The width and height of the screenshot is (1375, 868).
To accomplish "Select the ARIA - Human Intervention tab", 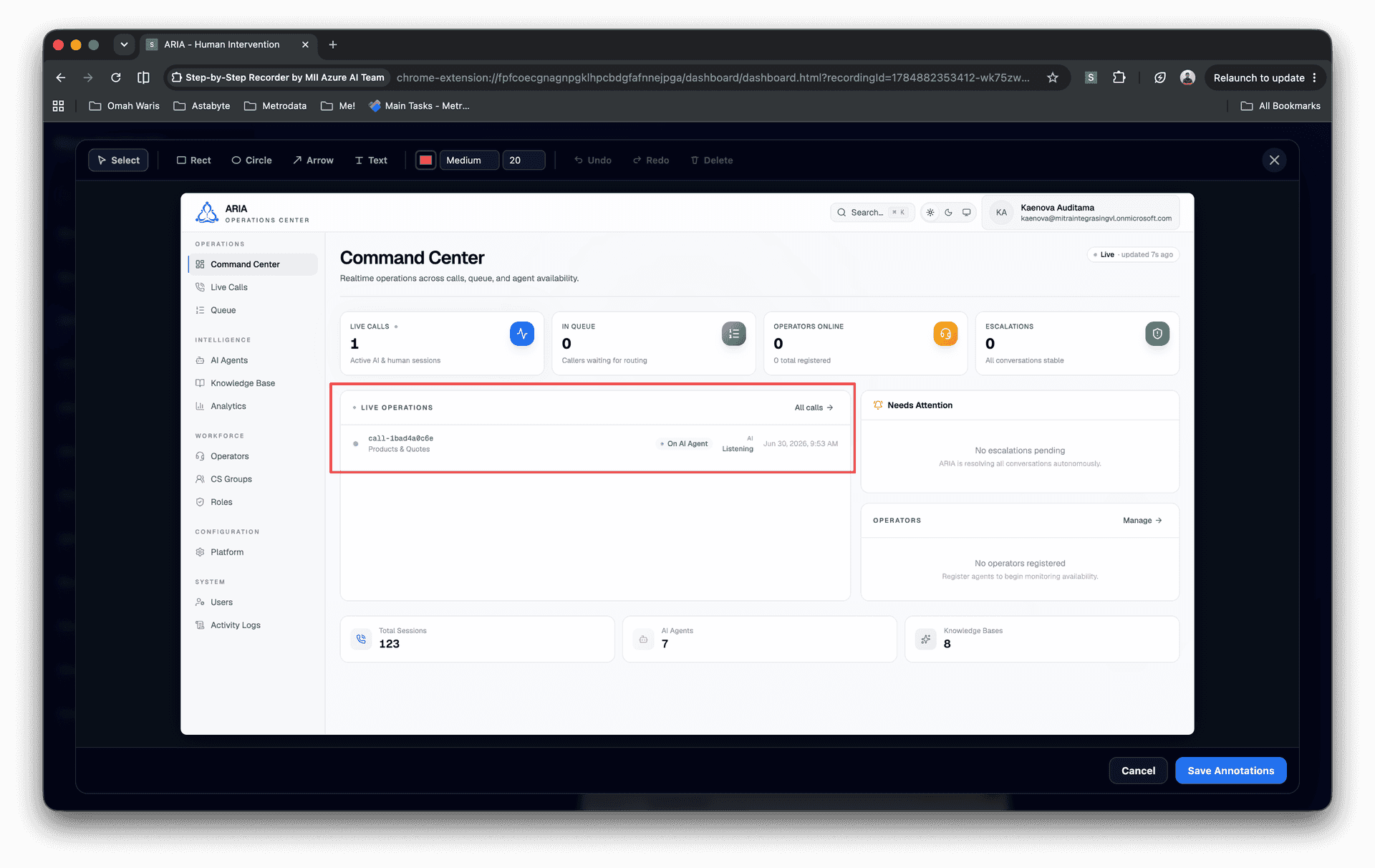I will point(229,44).
